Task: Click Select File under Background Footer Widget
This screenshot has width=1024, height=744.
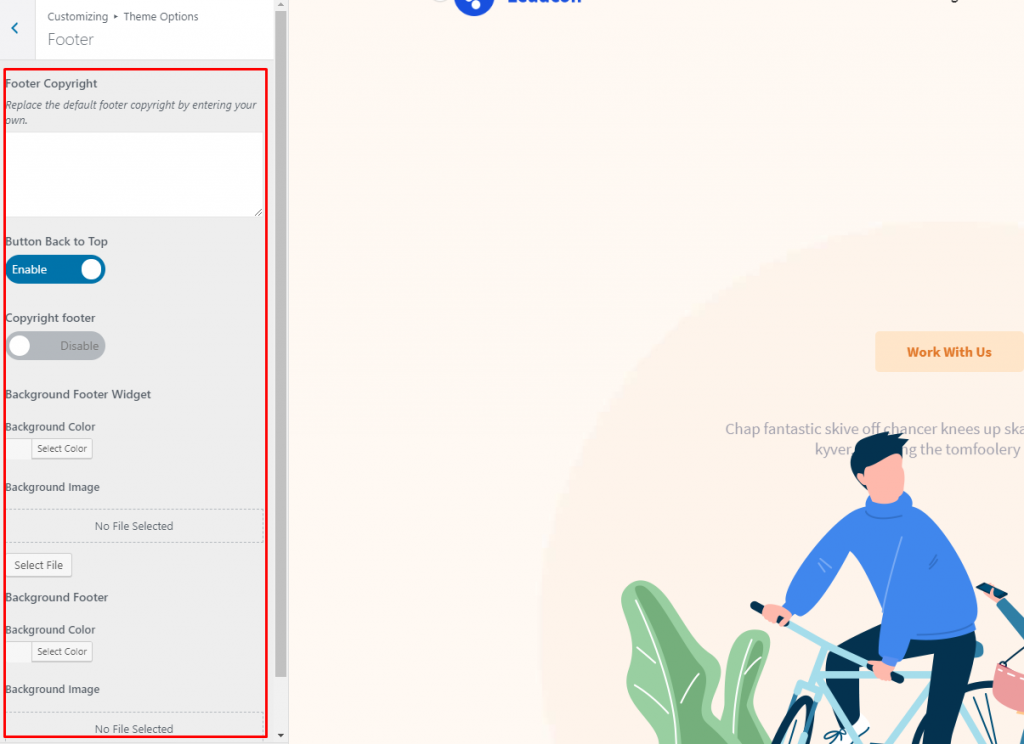Action: [x=39, y=565]
